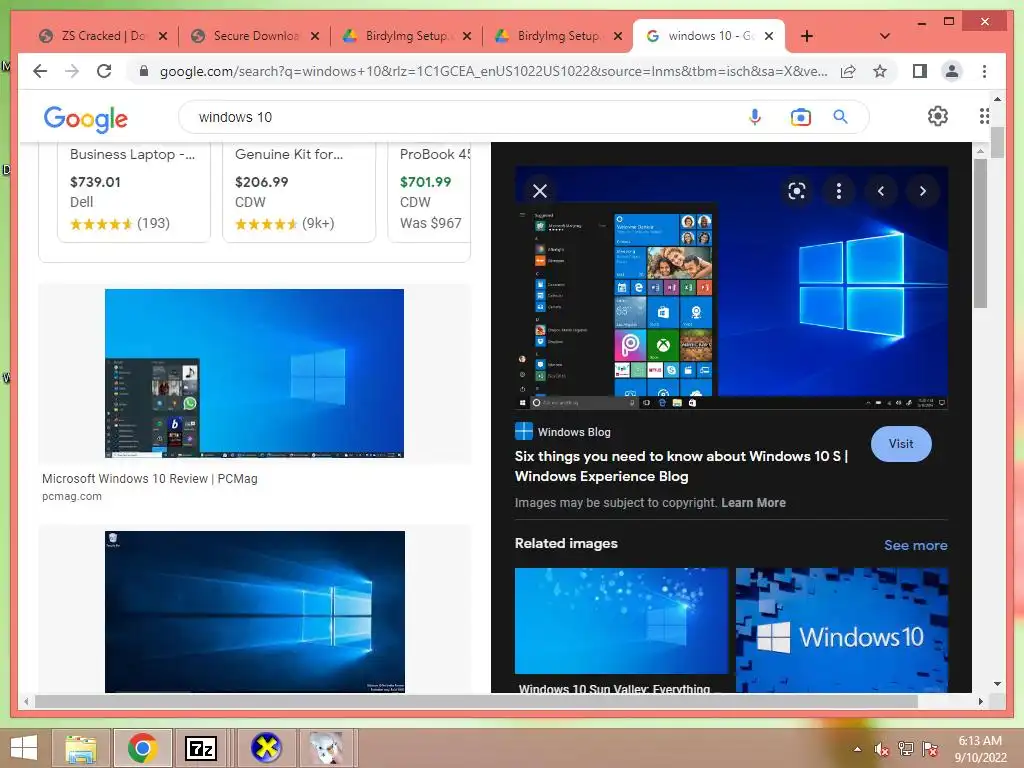Click the horizontal scrollbar right arrow
This screenshot has width=1024, height=768.
[980, 701]
